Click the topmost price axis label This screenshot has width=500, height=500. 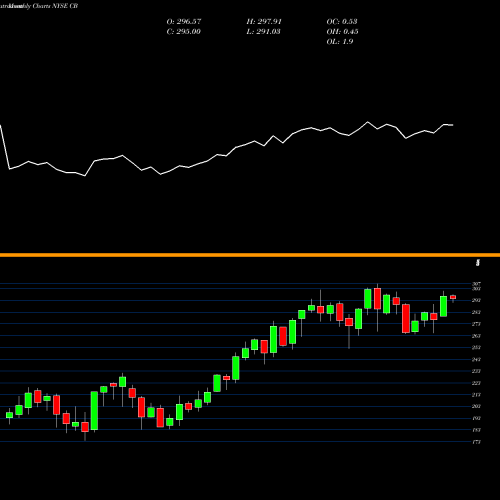click(x=476, y=284)
